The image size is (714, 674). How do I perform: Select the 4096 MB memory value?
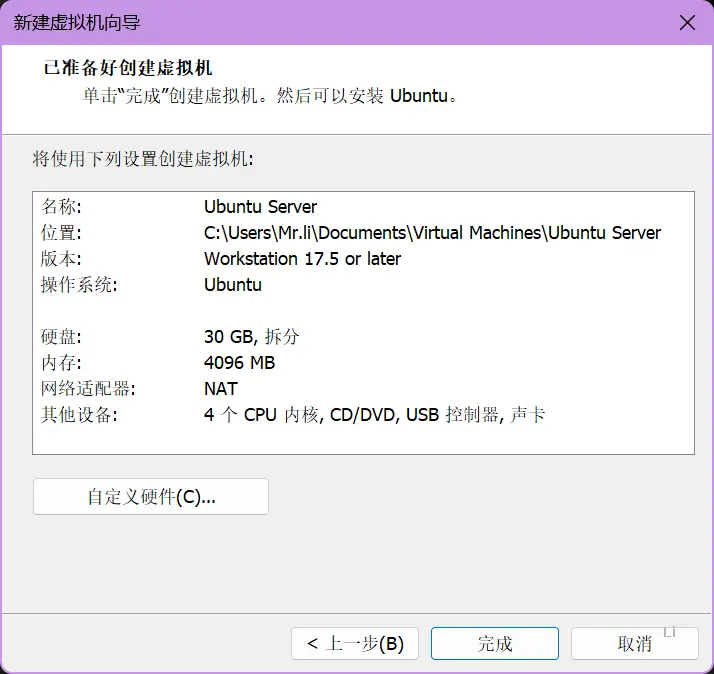pyautogui.click(x=240, y=363)
